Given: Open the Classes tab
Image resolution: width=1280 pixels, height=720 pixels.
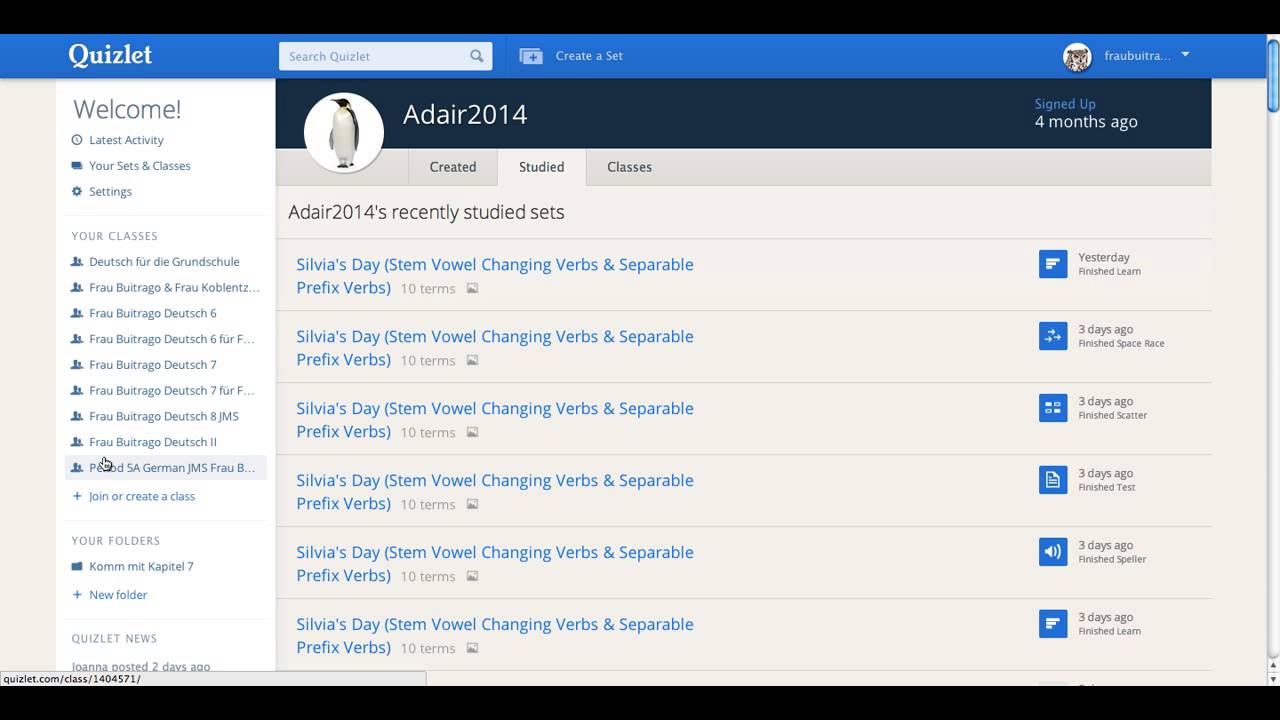Looking at the screenshot, I should click(629, 167).
